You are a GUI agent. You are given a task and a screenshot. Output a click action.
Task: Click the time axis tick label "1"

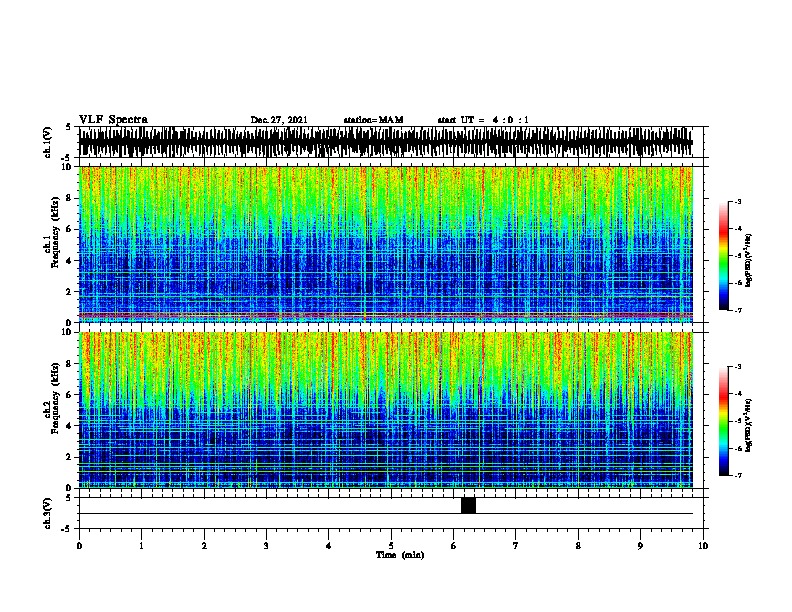[141, 545]
